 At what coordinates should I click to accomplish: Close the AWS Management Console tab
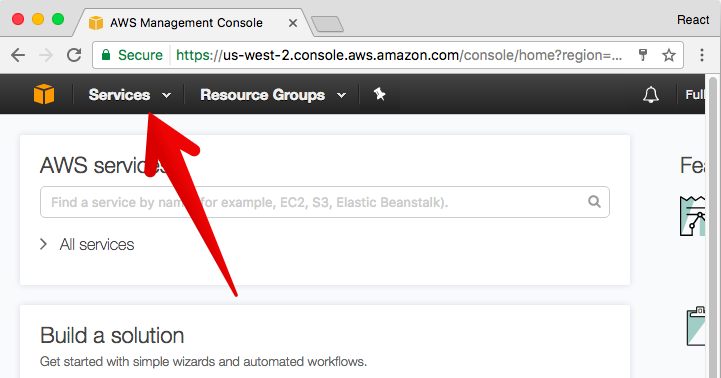(292, 23)
